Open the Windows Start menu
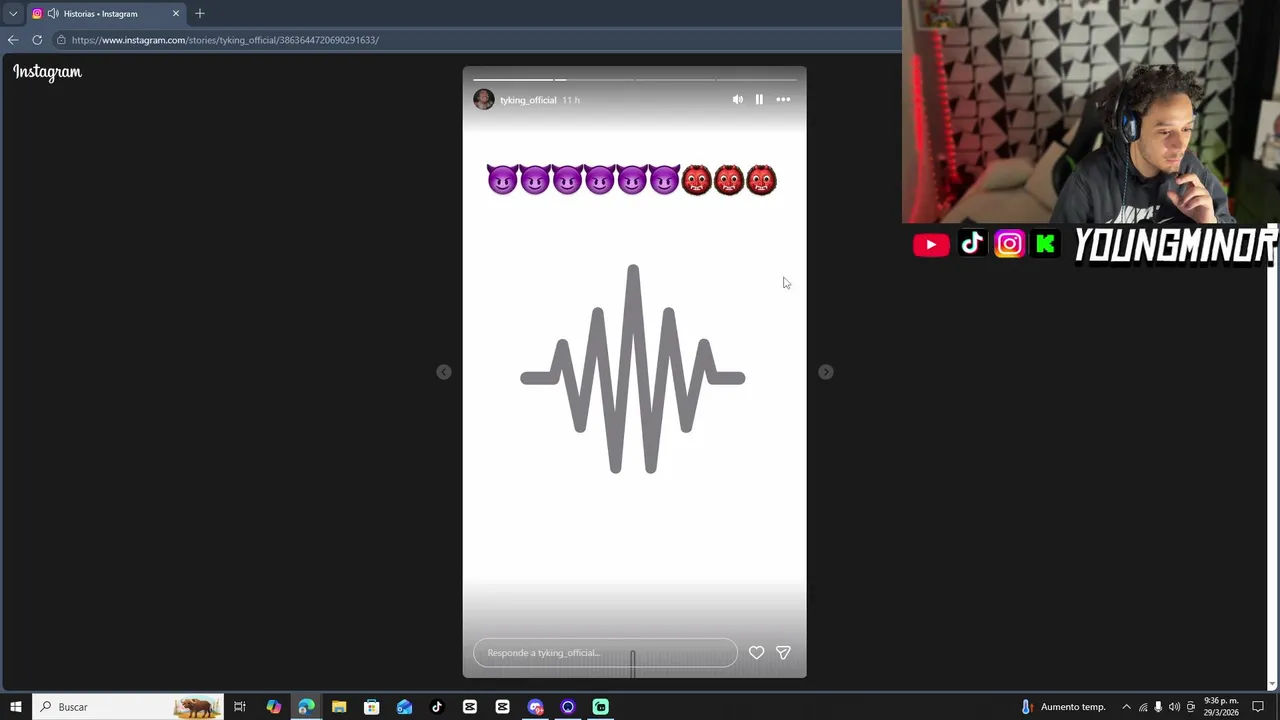This screenshot has width=1280, height=720. [x=15, y=707]
